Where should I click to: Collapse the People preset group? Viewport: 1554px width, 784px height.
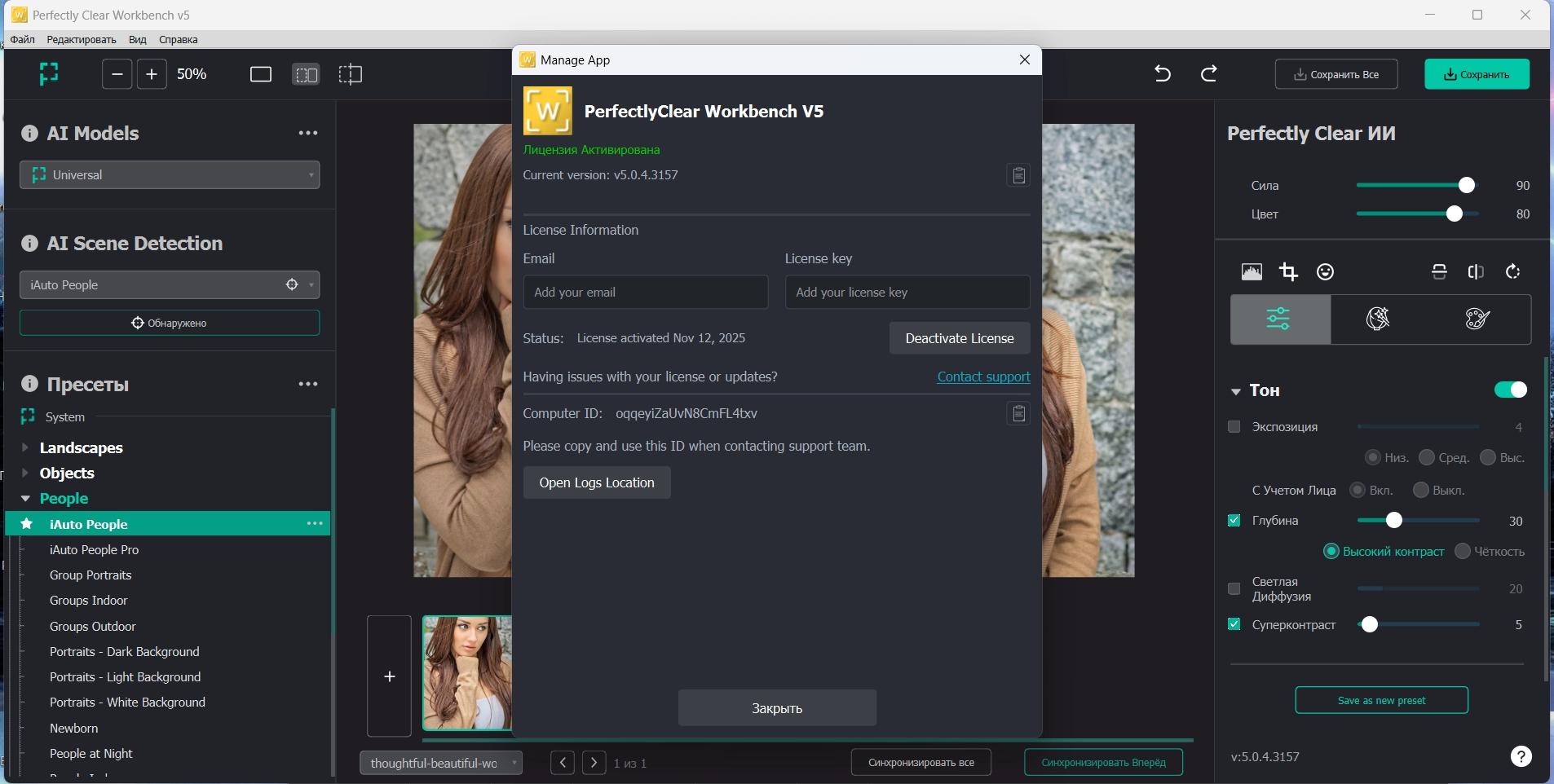pyautogui.click(x=25, y=498)
